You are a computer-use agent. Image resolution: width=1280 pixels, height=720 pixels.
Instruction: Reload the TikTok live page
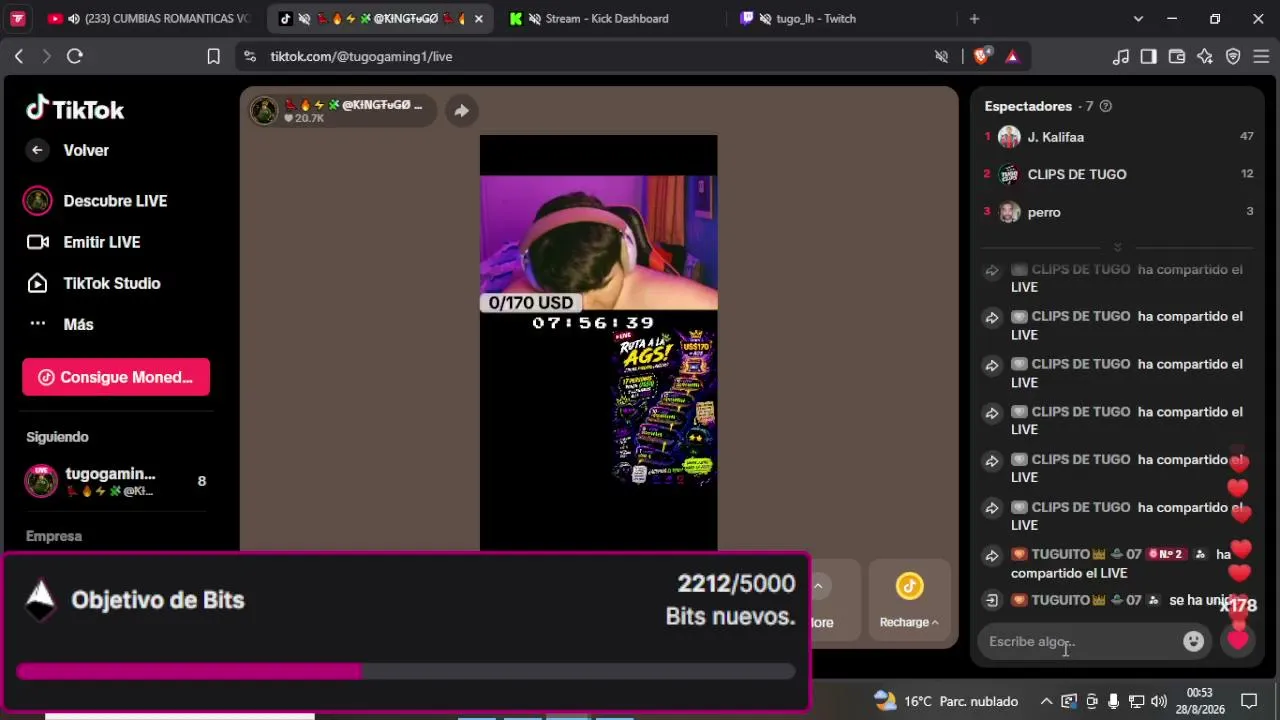(x=75, y=57)
